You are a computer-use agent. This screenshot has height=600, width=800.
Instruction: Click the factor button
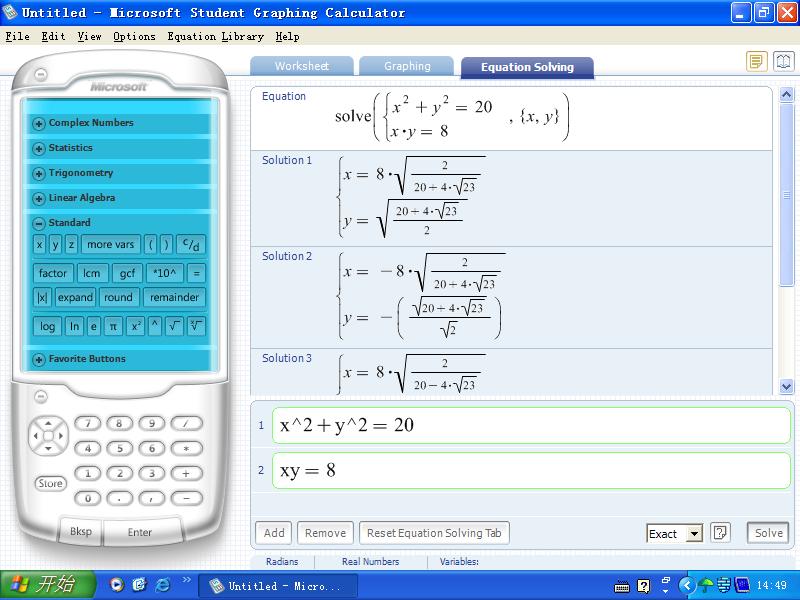(x=53, y=273)
